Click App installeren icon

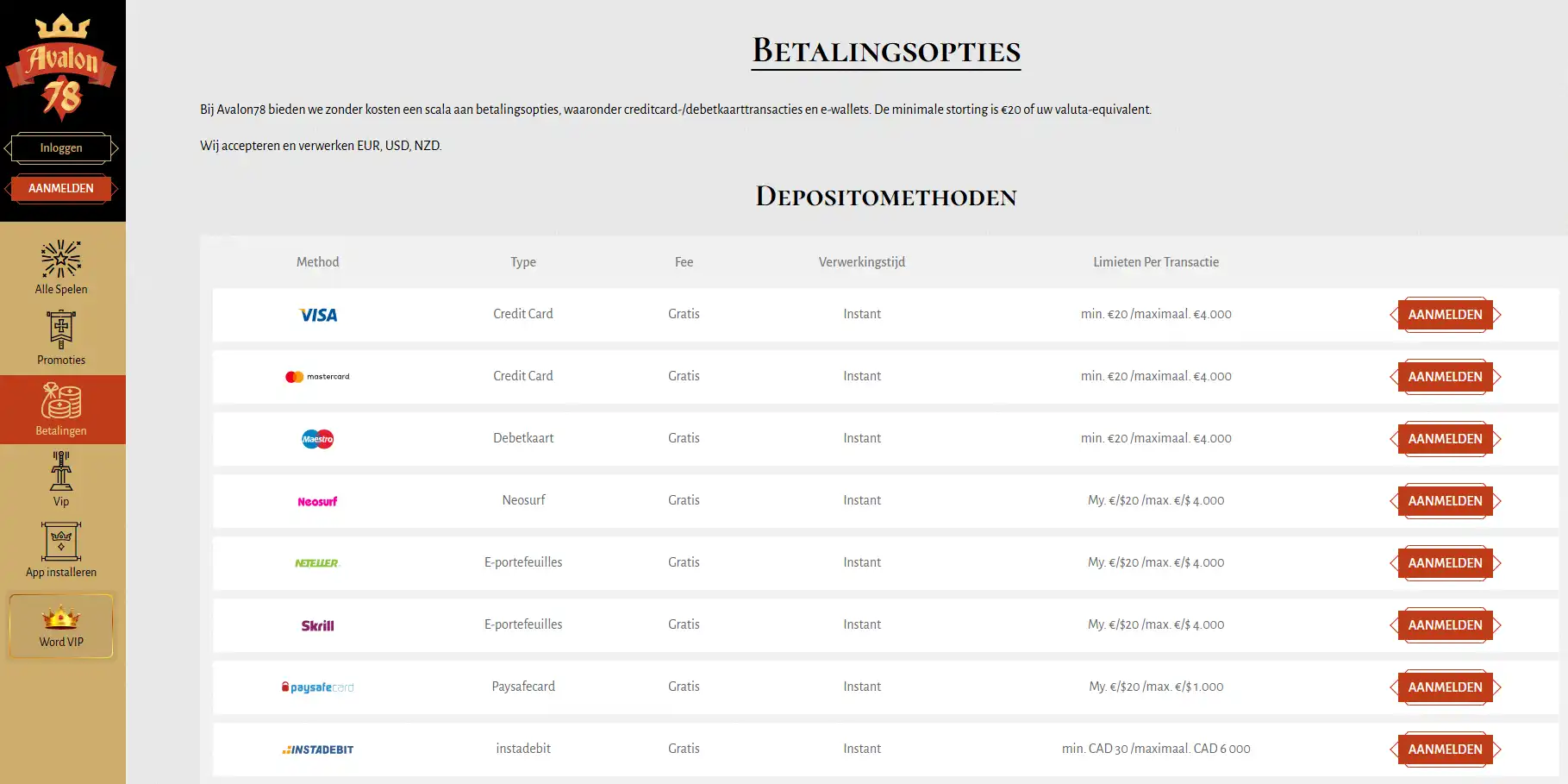pos(61,542)
